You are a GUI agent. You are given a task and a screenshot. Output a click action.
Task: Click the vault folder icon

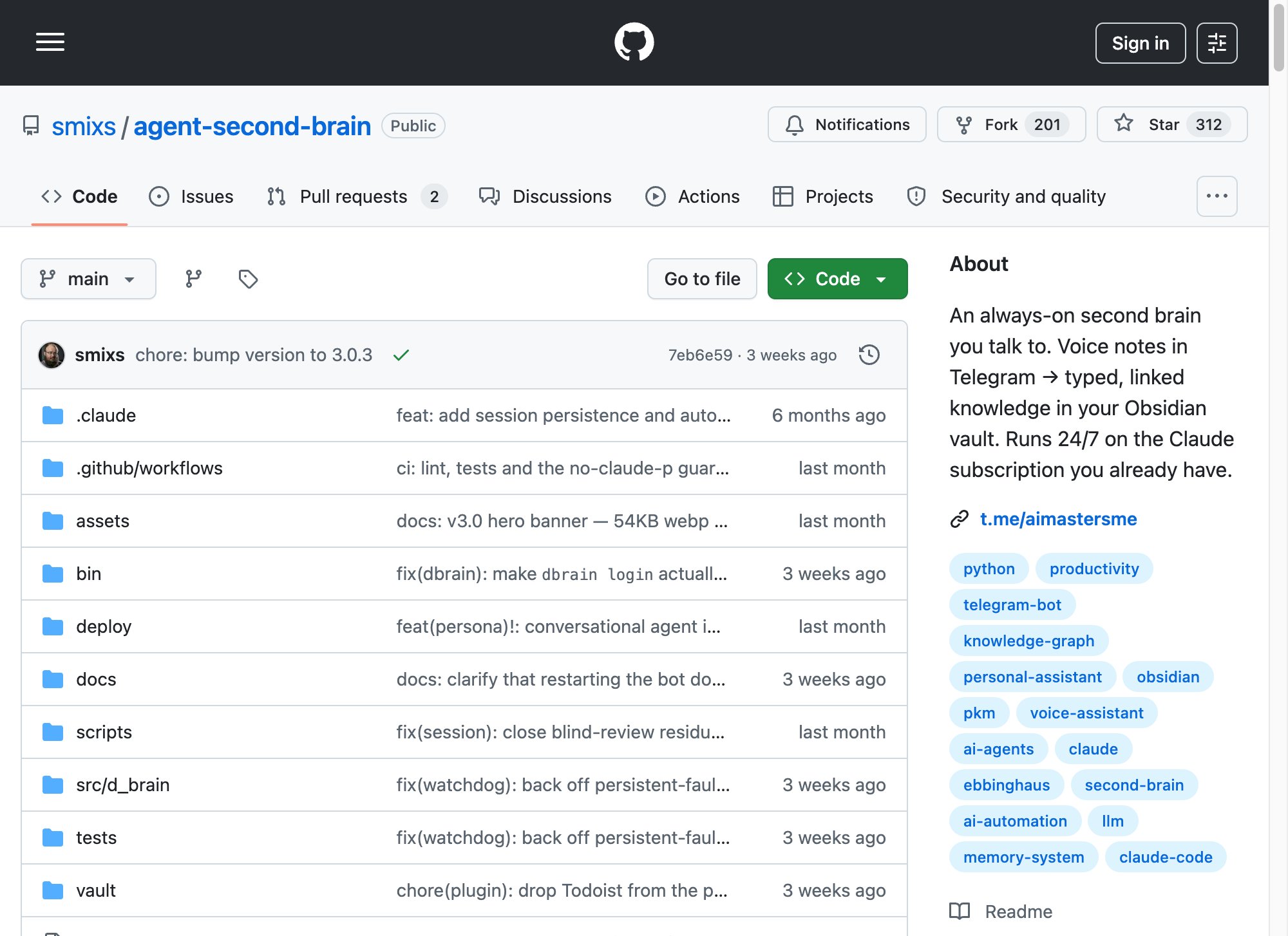coord(53,890)
